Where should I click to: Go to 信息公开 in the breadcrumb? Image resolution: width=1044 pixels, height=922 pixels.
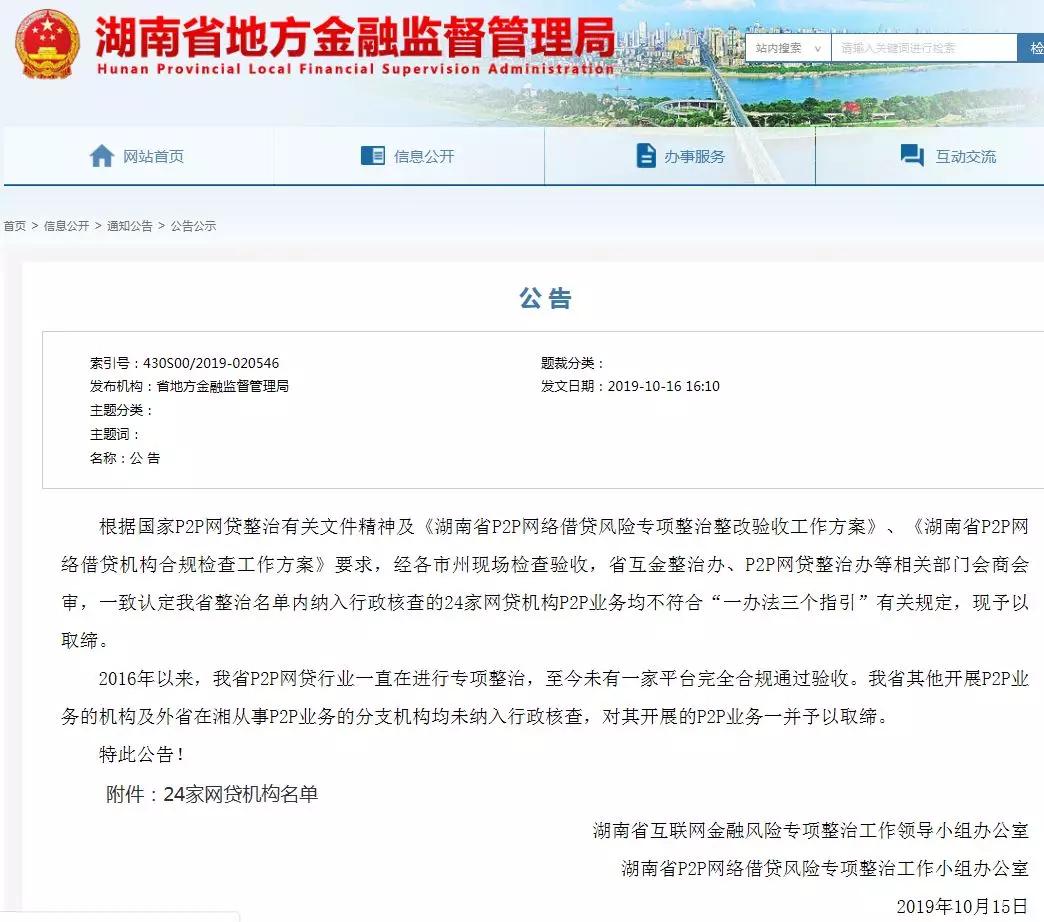click(x=67, y=226)
